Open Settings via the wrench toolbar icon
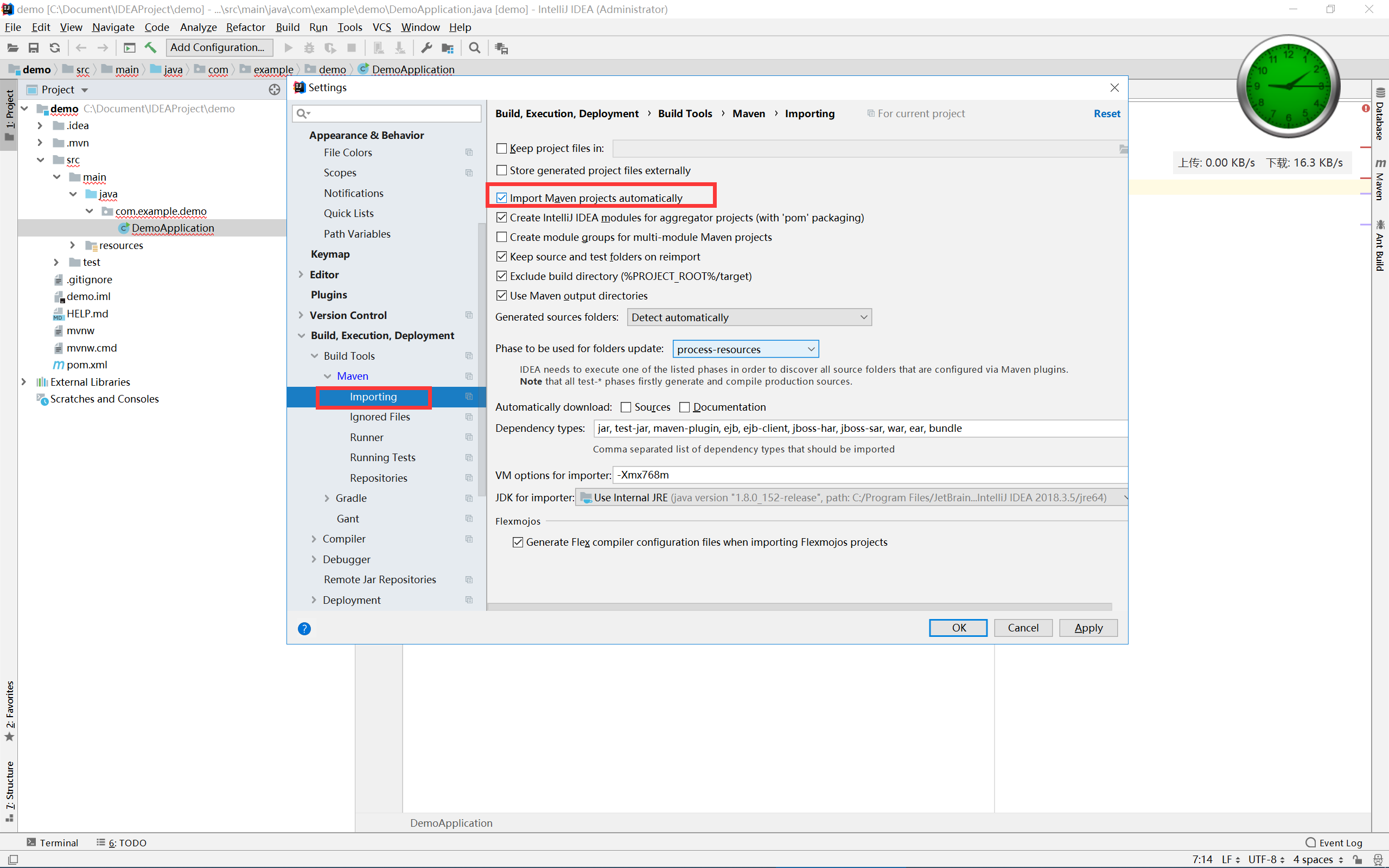This screenshot has width=1389, height=868. coord(426,48)
